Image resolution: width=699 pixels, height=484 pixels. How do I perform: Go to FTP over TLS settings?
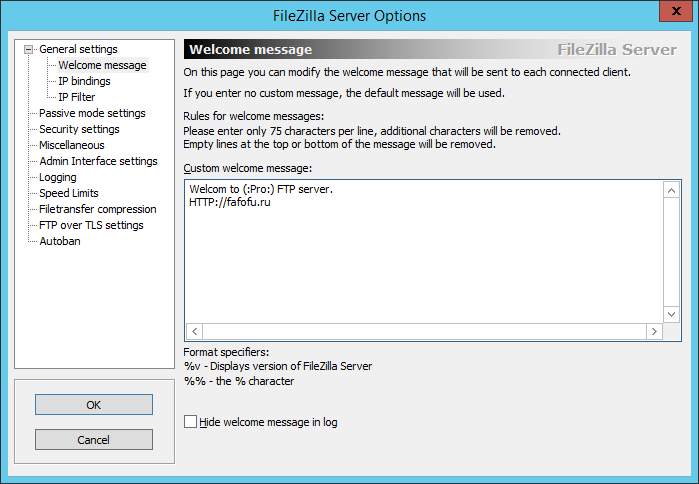(x=91, y=226)
